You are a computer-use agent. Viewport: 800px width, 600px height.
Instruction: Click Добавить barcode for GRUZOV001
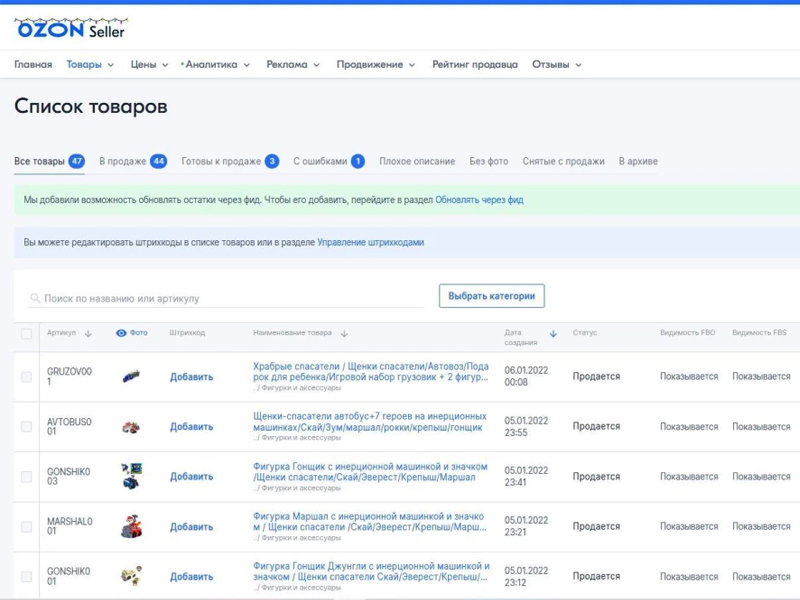tap(191, 377)
